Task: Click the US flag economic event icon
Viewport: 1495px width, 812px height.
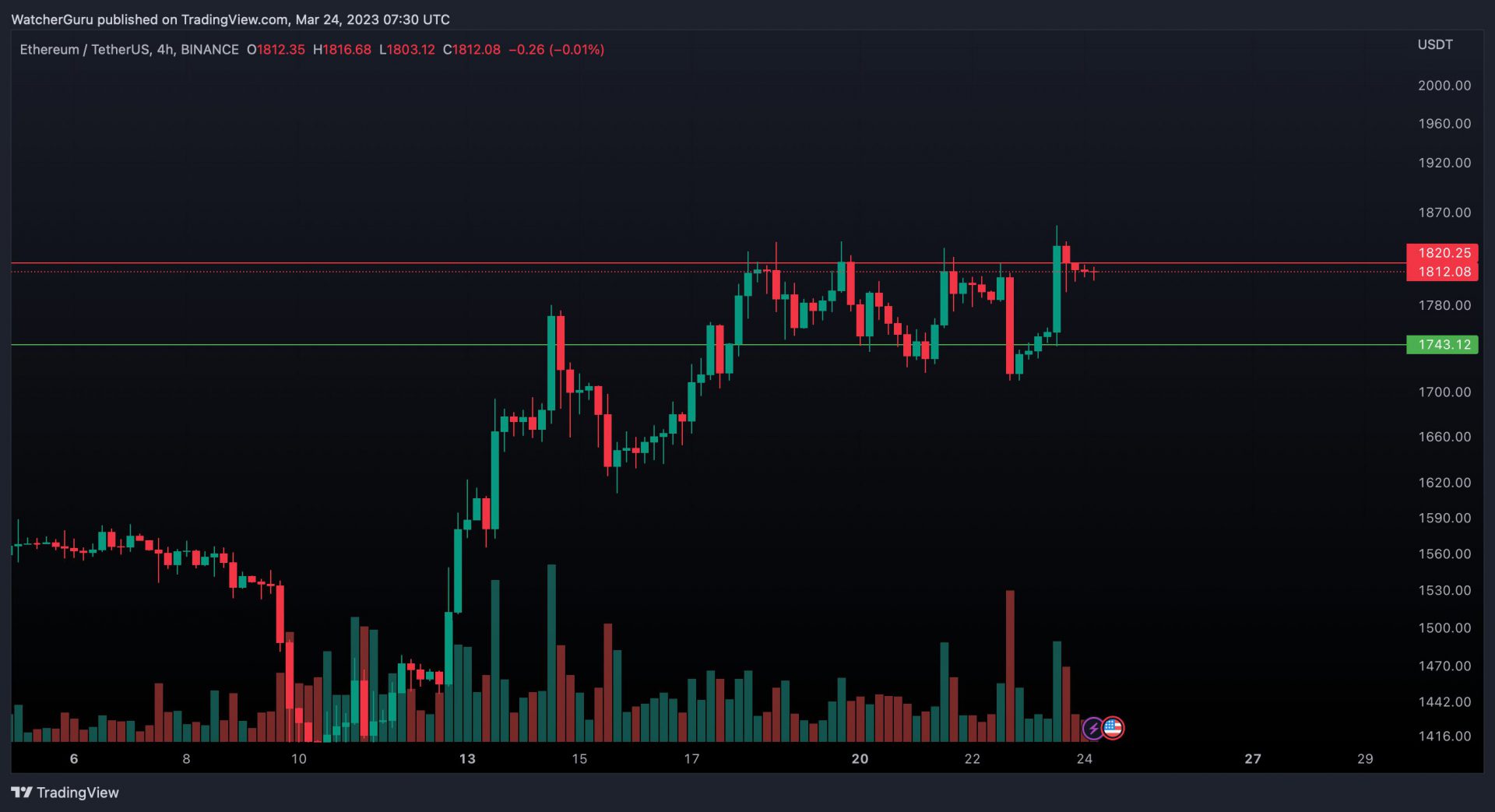Action: (x=1113, y=729)
